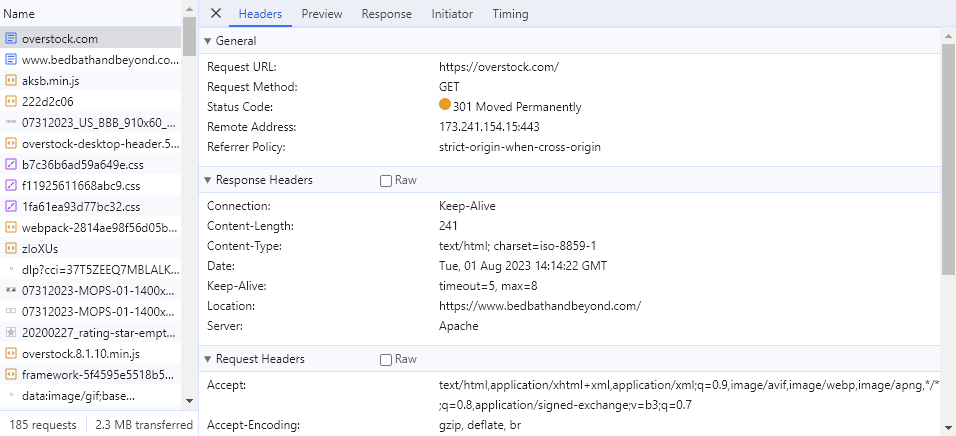Viewport: 956px width, 436px height.
Task: Select the b7c36b6ad59a649e.css request
Action: click(91, 165)
